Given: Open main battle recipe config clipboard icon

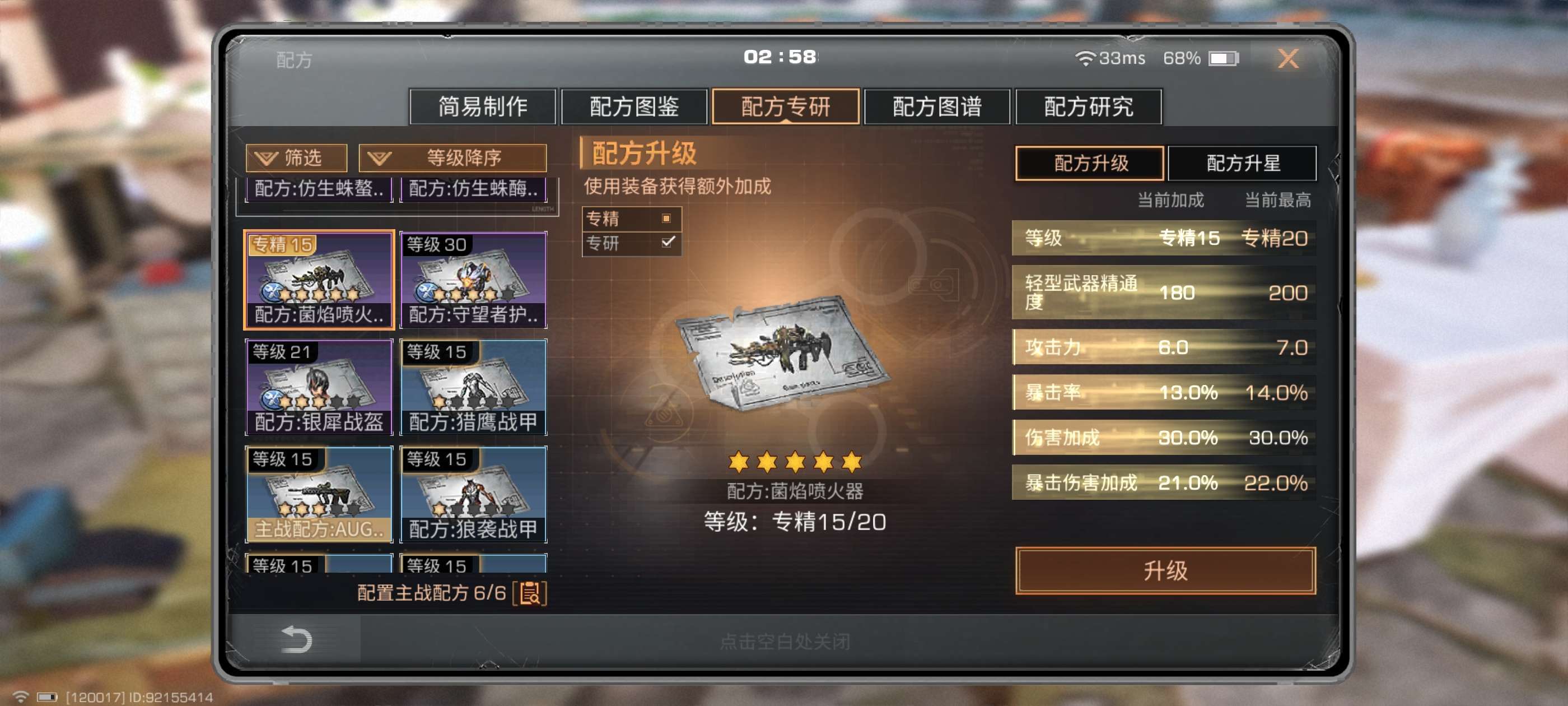Looking at the screenshot, I should [x=530, y=593].
